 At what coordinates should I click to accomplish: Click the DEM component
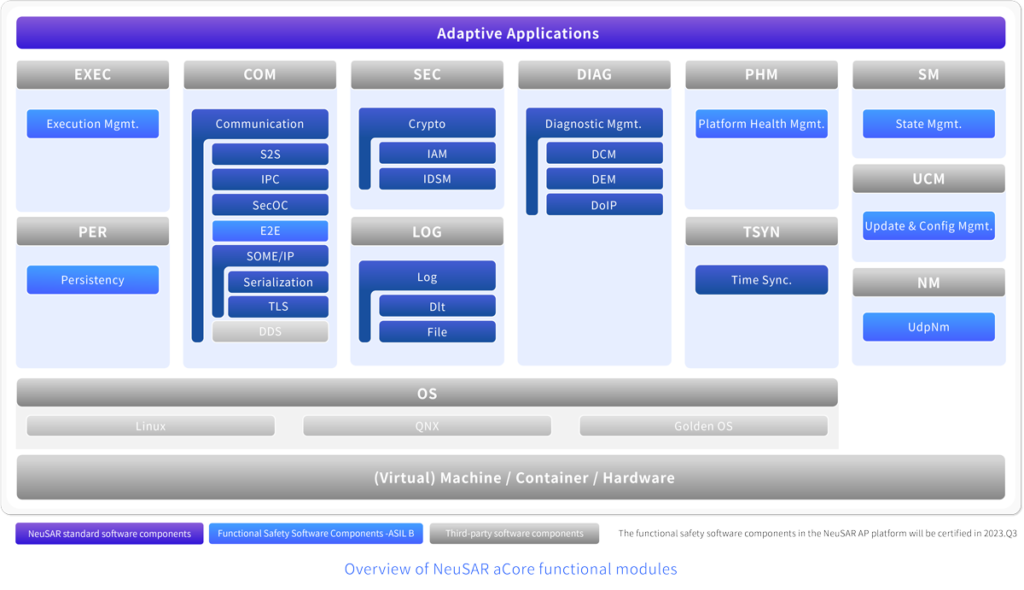[x=605, y=179]
